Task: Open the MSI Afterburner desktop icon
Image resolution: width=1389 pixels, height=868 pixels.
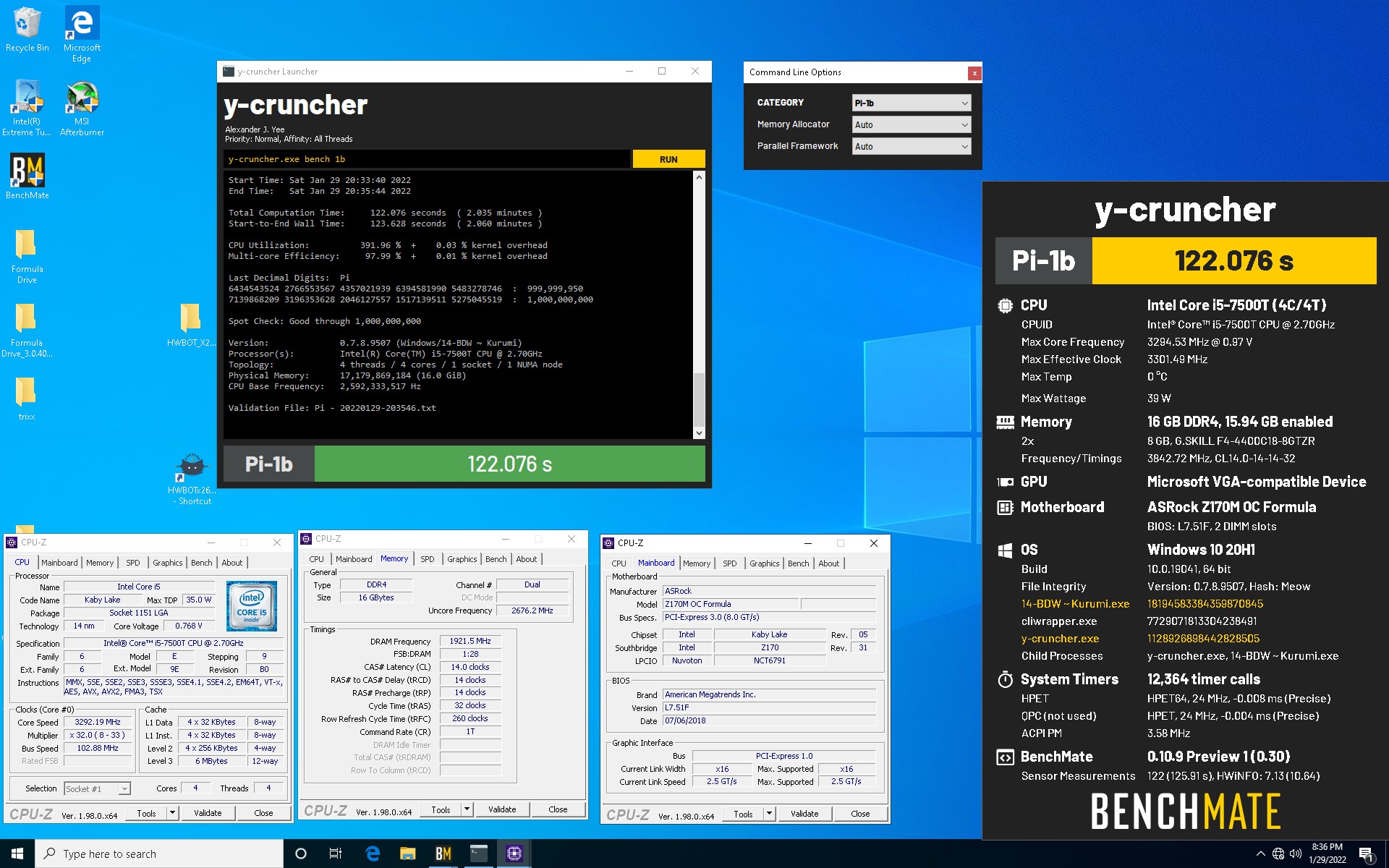Action: (x=82, y=107)
